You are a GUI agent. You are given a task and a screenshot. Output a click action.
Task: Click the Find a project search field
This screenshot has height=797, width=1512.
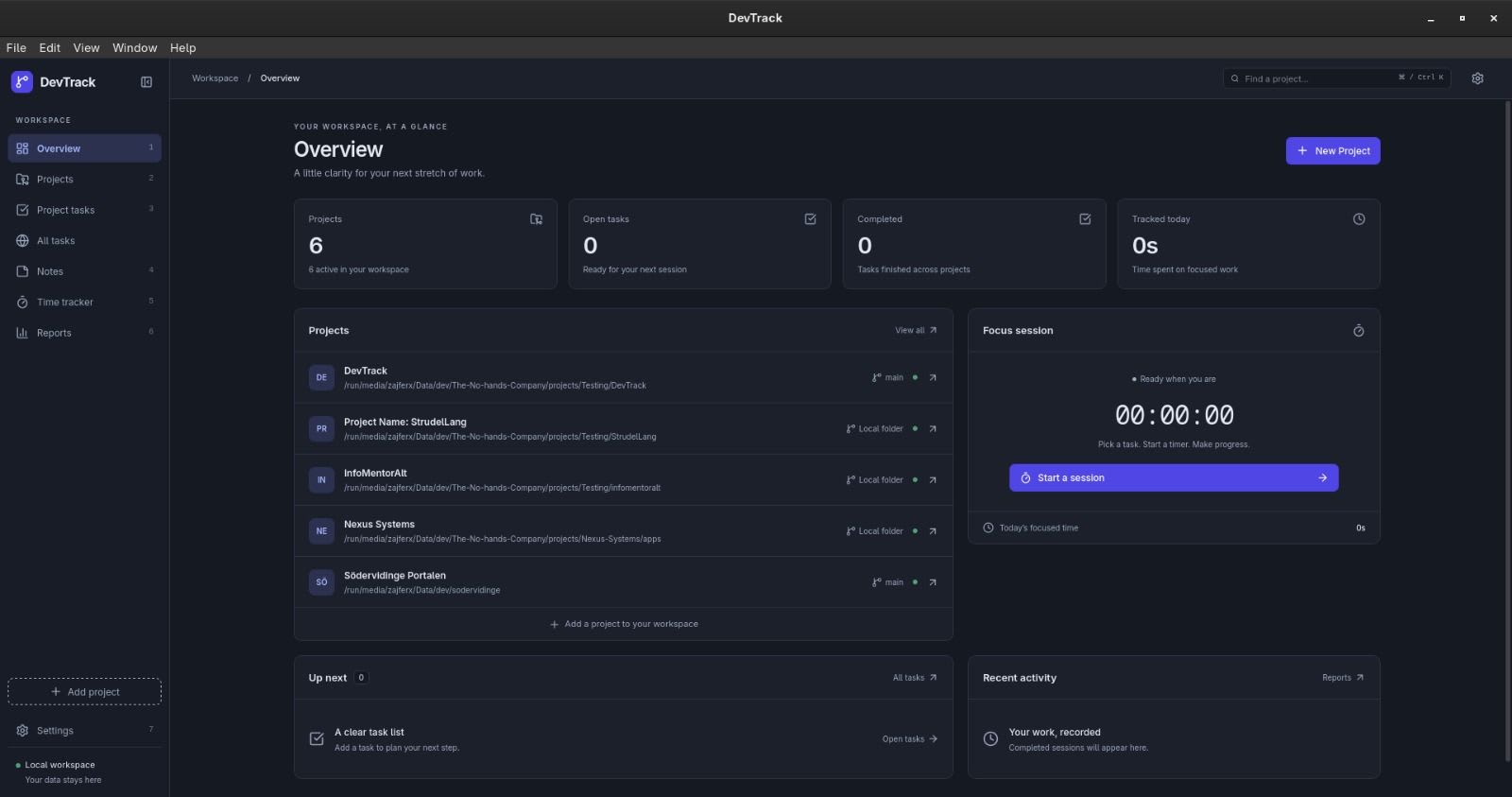pos(1337,78)
